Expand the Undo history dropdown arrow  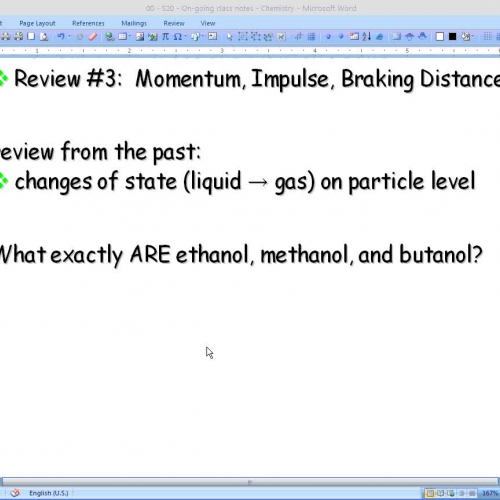tap(69, 36)
